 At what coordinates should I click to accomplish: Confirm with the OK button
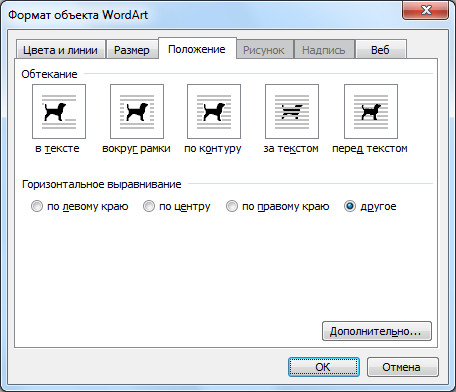pyautogui.click(x=324, y=367)
